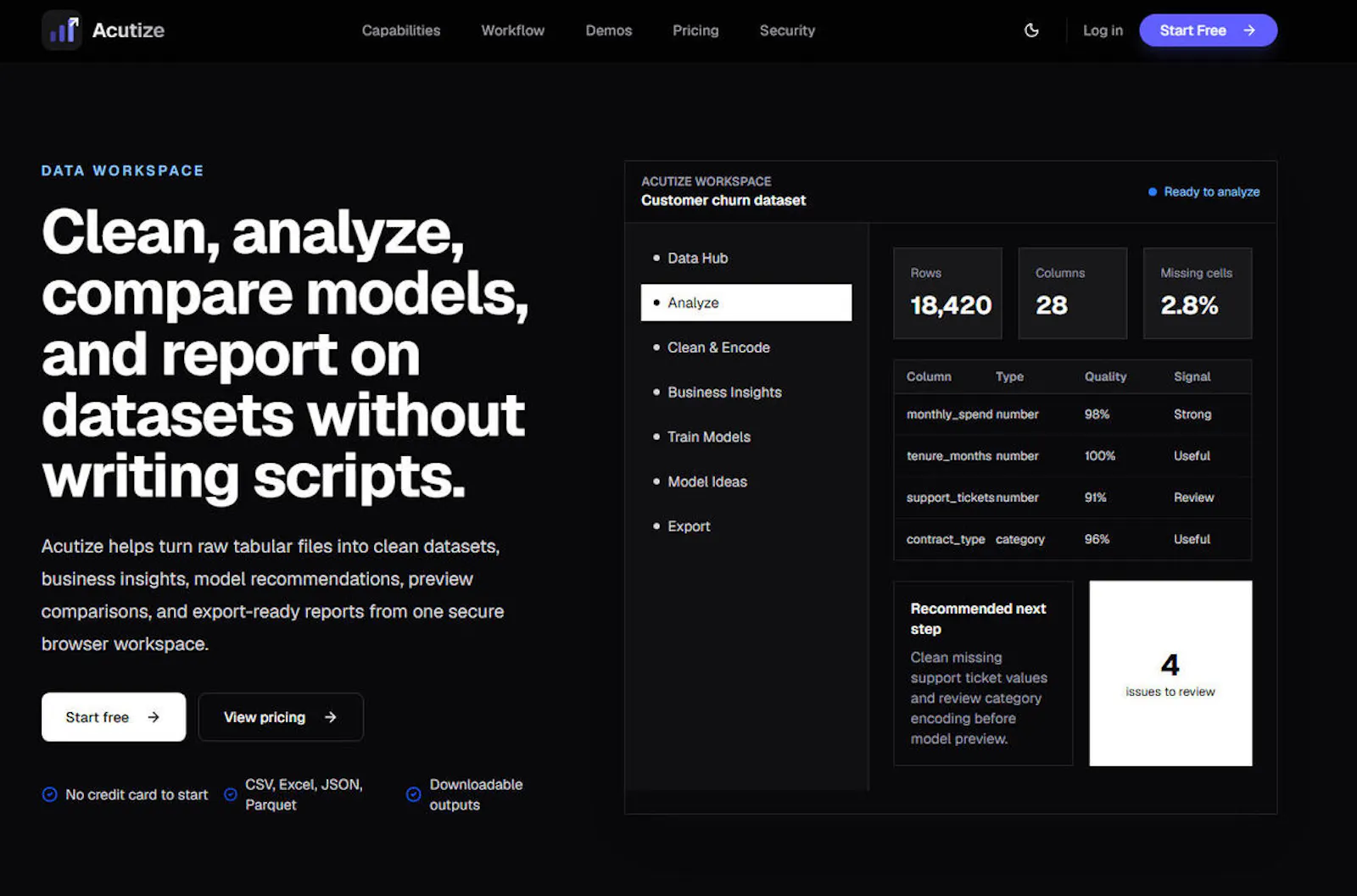Viewport: 1357px width, 896px height.
Task: Click the Quality table header
Action: click(x=1105, y=376)
